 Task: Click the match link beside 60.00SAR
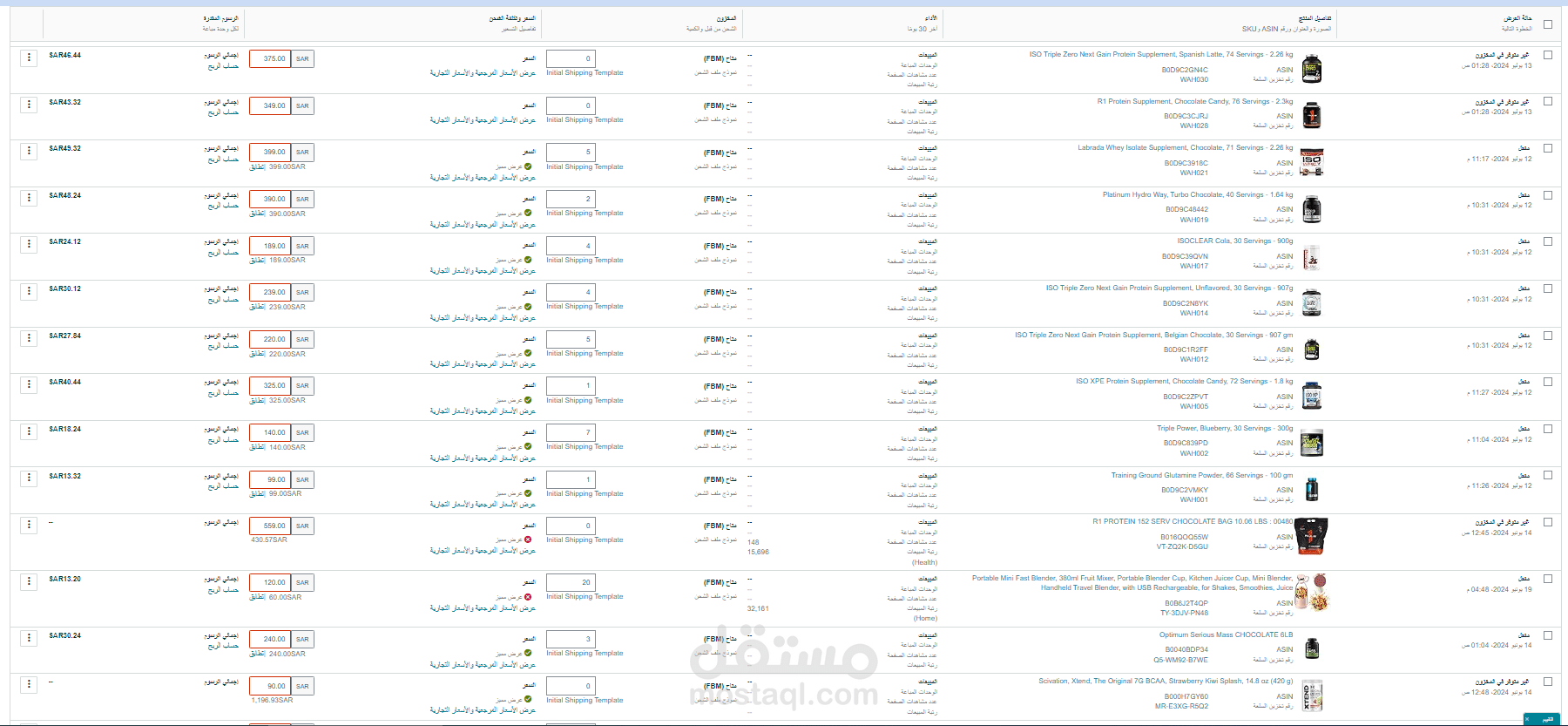click(257, 598)
